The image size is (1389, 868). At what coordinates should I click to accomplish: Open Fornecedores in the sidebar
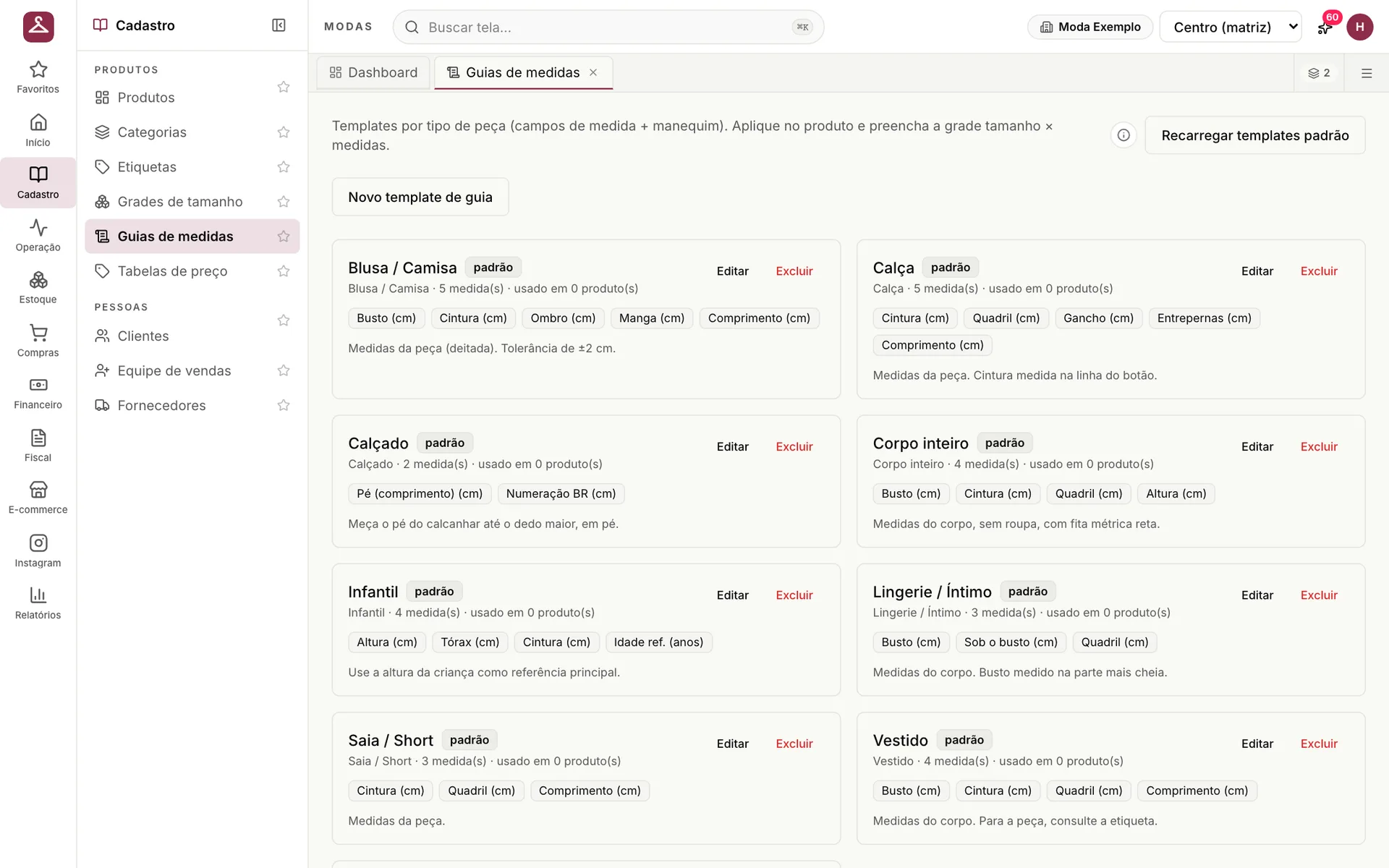click(162, 406)
